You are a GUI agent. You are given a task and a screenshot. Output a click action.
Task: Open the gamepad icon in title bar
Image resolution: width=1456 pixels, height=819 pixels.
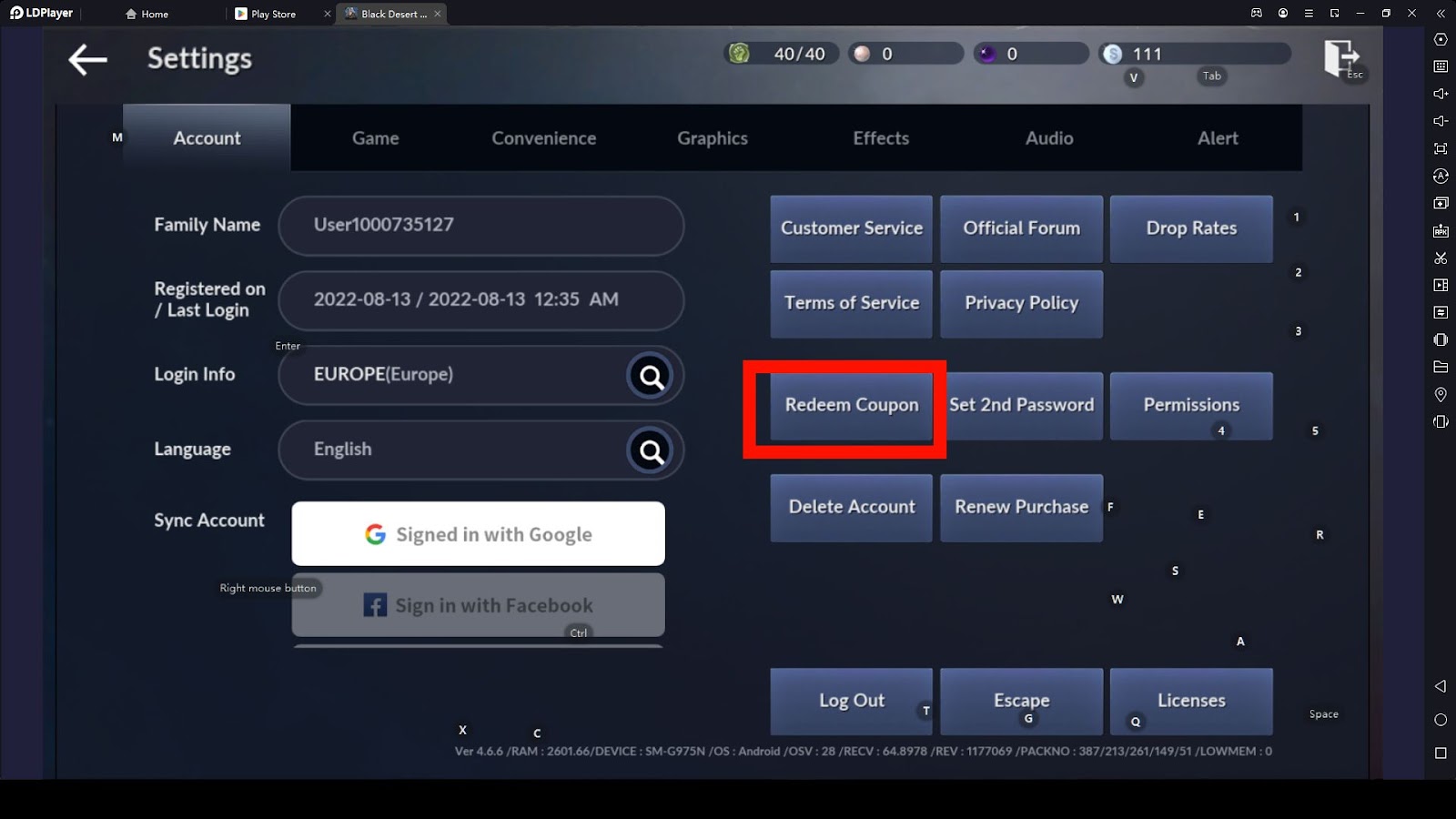(x=1257, y=13)
